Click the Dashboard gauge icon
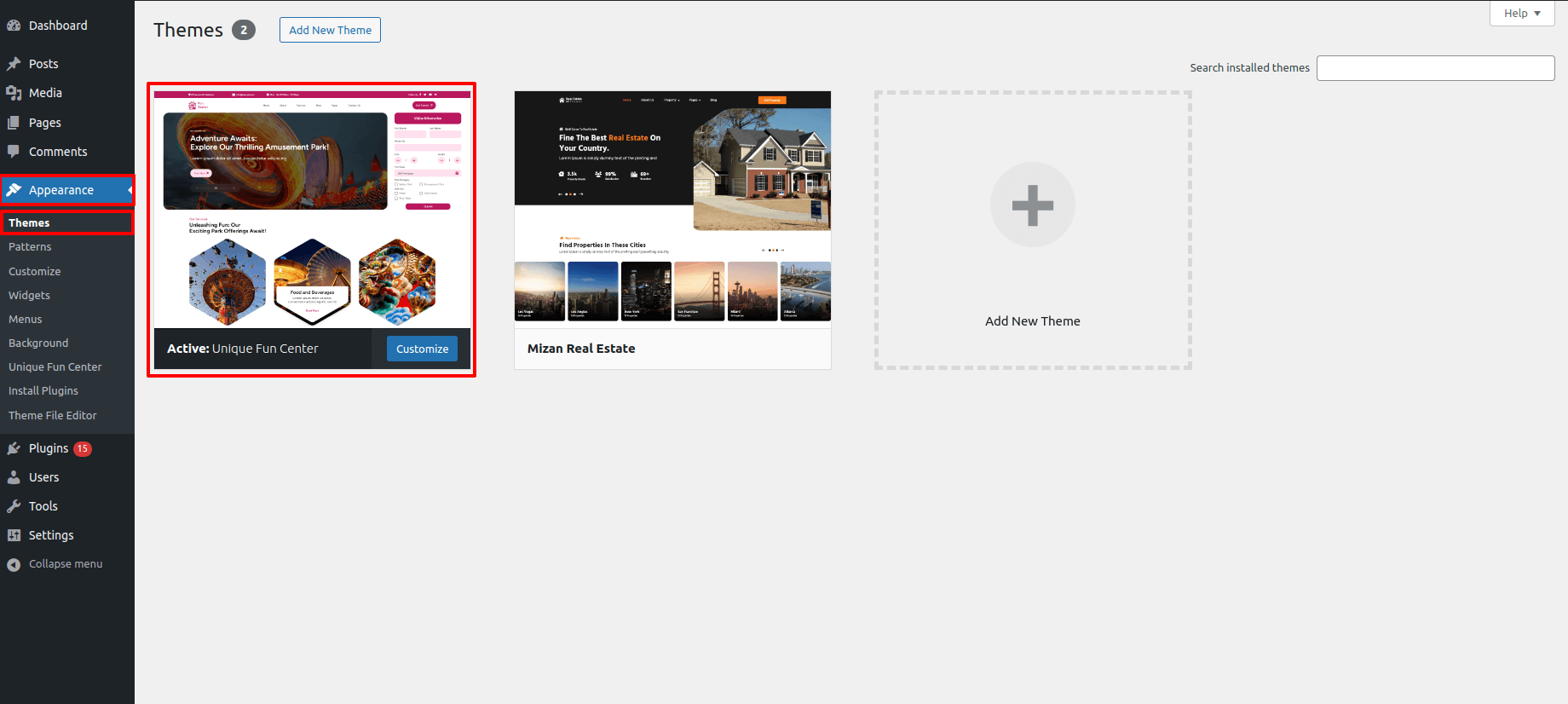The width and height of the screenshot is (1568, 704). click(x=14, y=26)
